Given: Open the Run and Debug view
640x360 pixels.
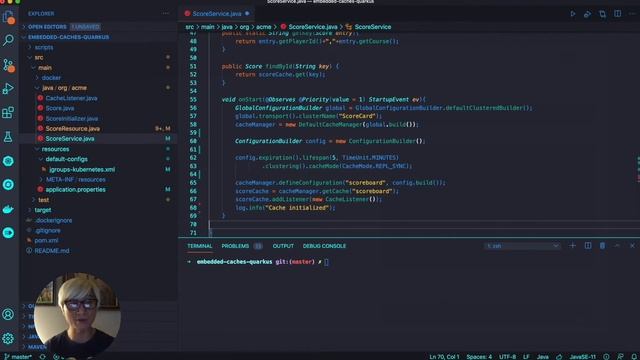Looking at the screenshot, I should [8, 89].
